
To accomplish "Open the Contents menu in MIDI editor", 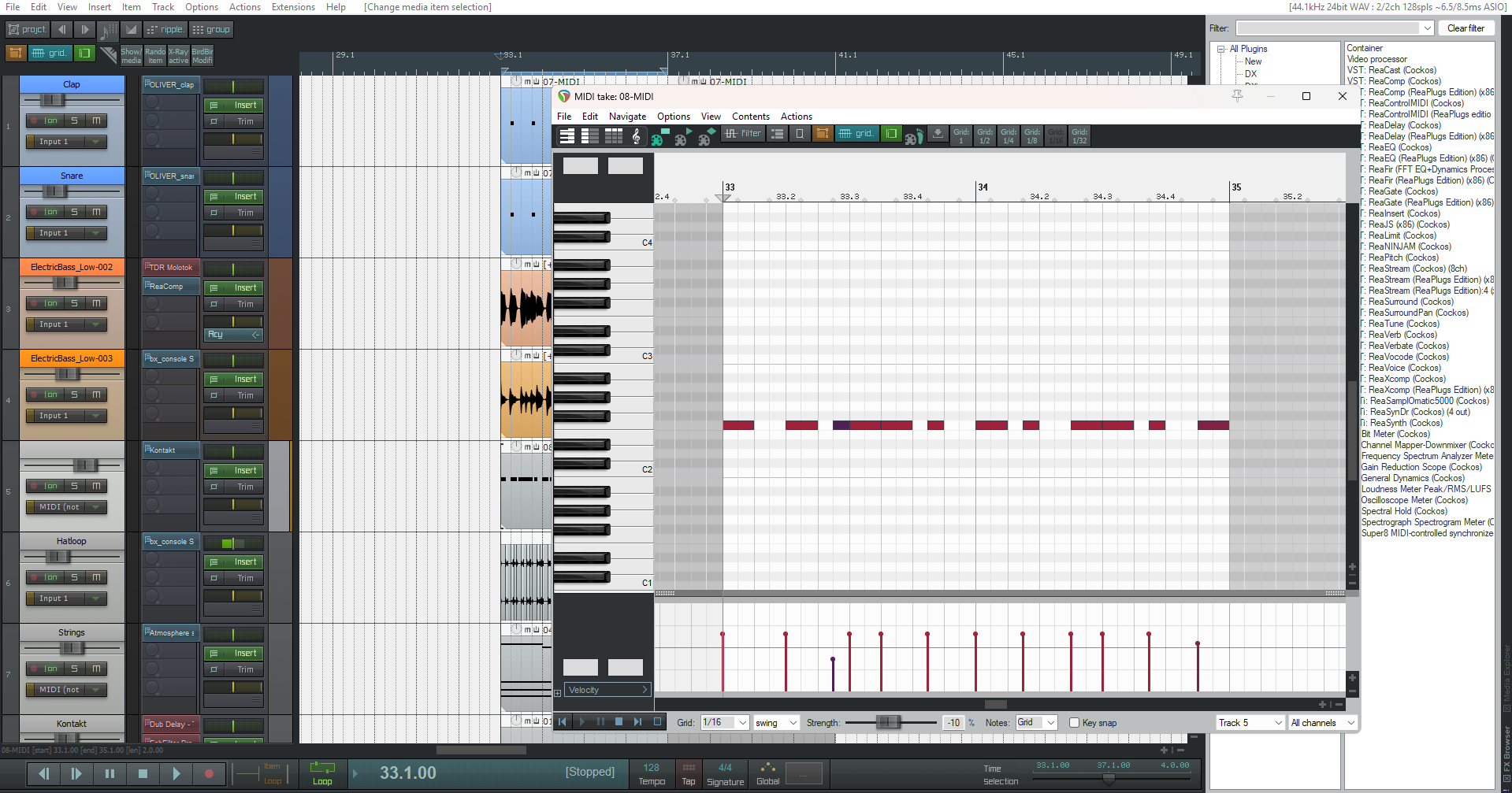I will pyautogui.click(x=751, y=117).
